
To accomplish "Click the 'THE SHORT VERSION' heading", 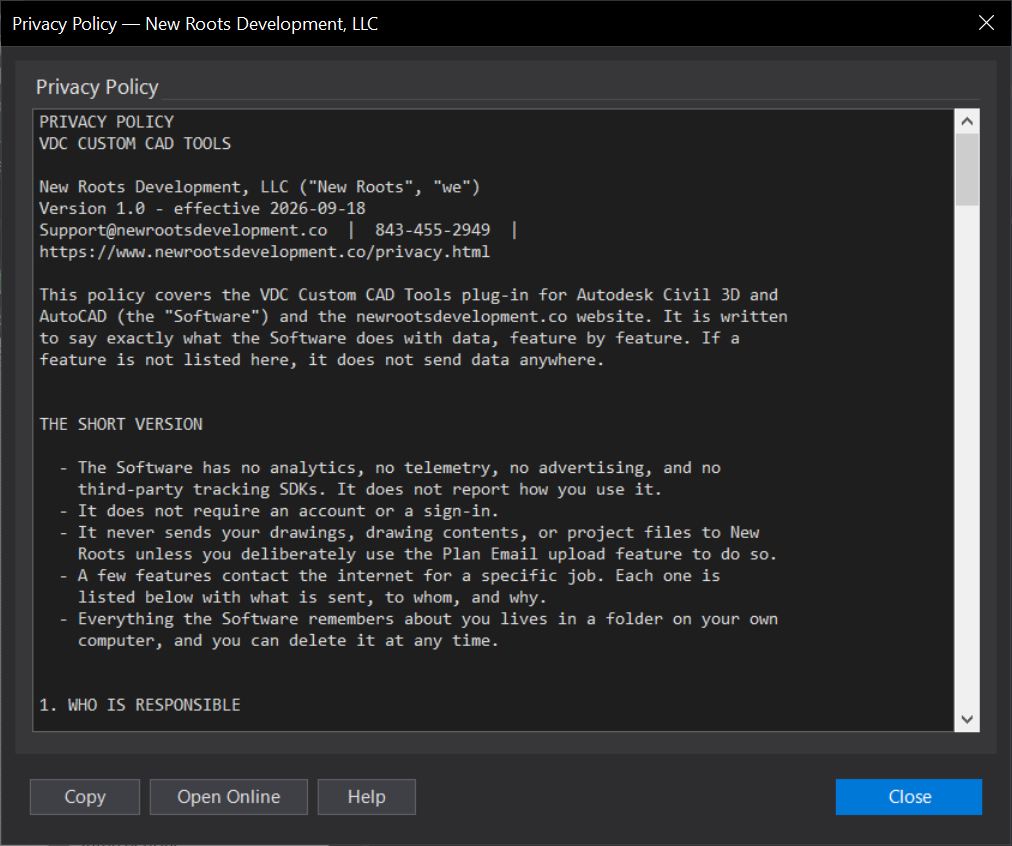I will (121, 424).
